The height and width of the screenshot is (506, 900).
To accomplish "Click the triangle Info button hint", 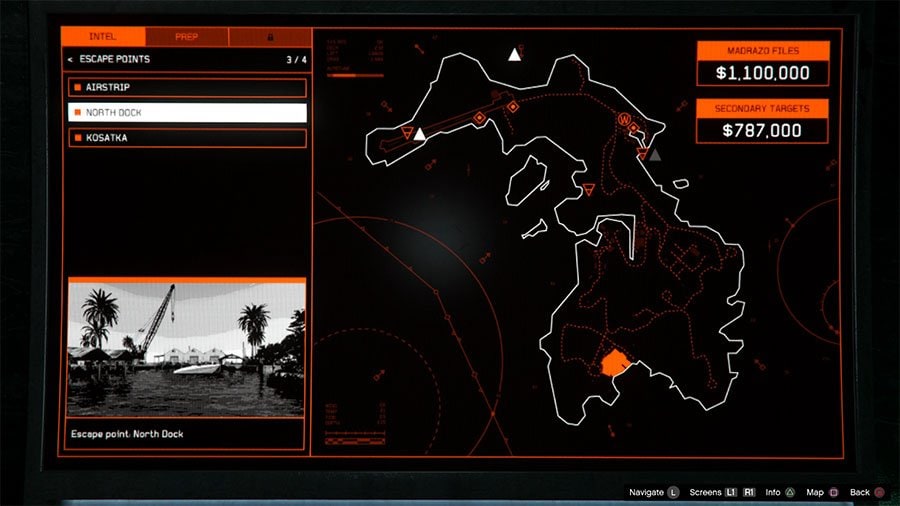I will point(790,492).
